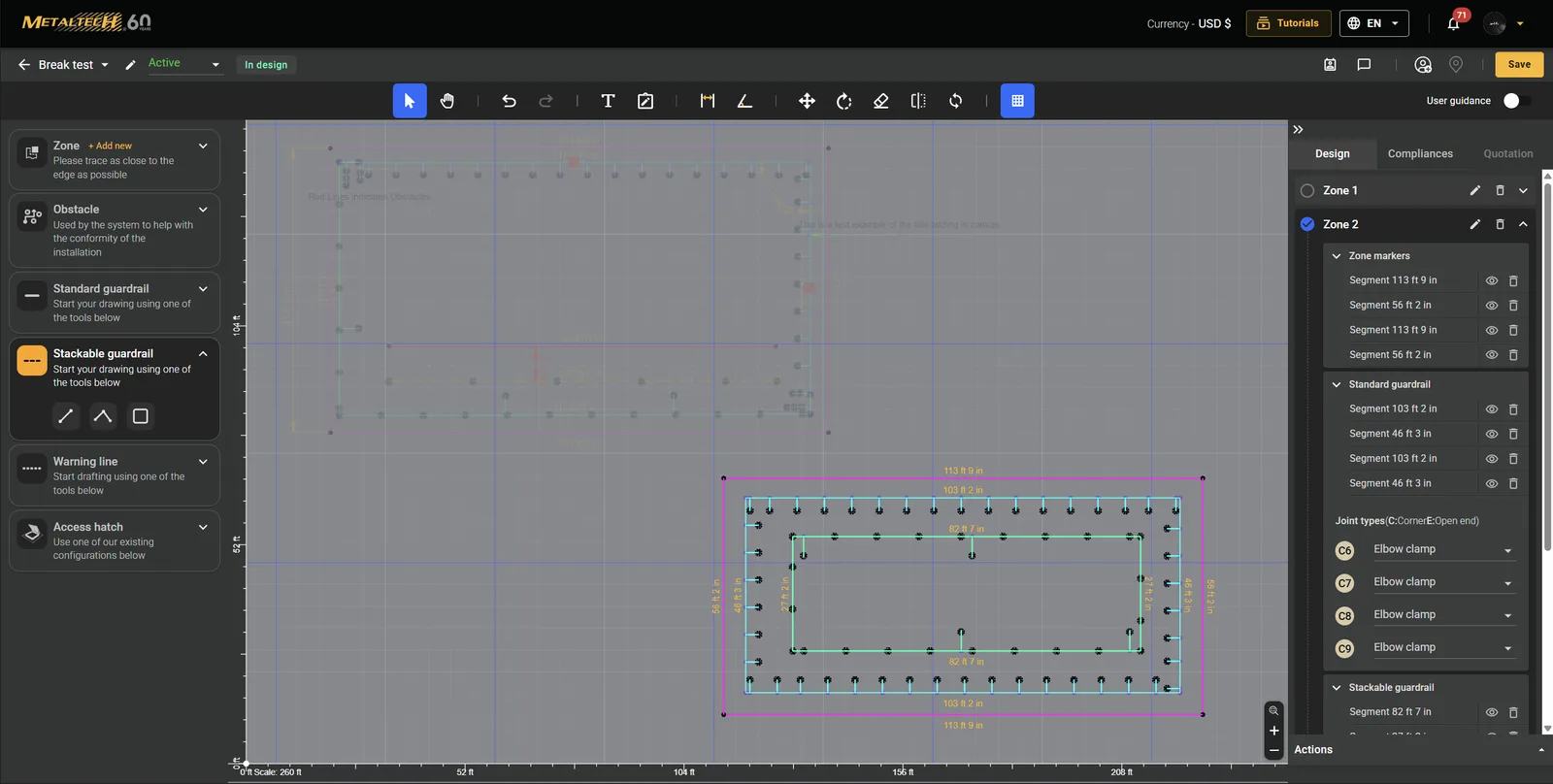Click the Save button
The image size is (1553, 784).
[1519, 65]
